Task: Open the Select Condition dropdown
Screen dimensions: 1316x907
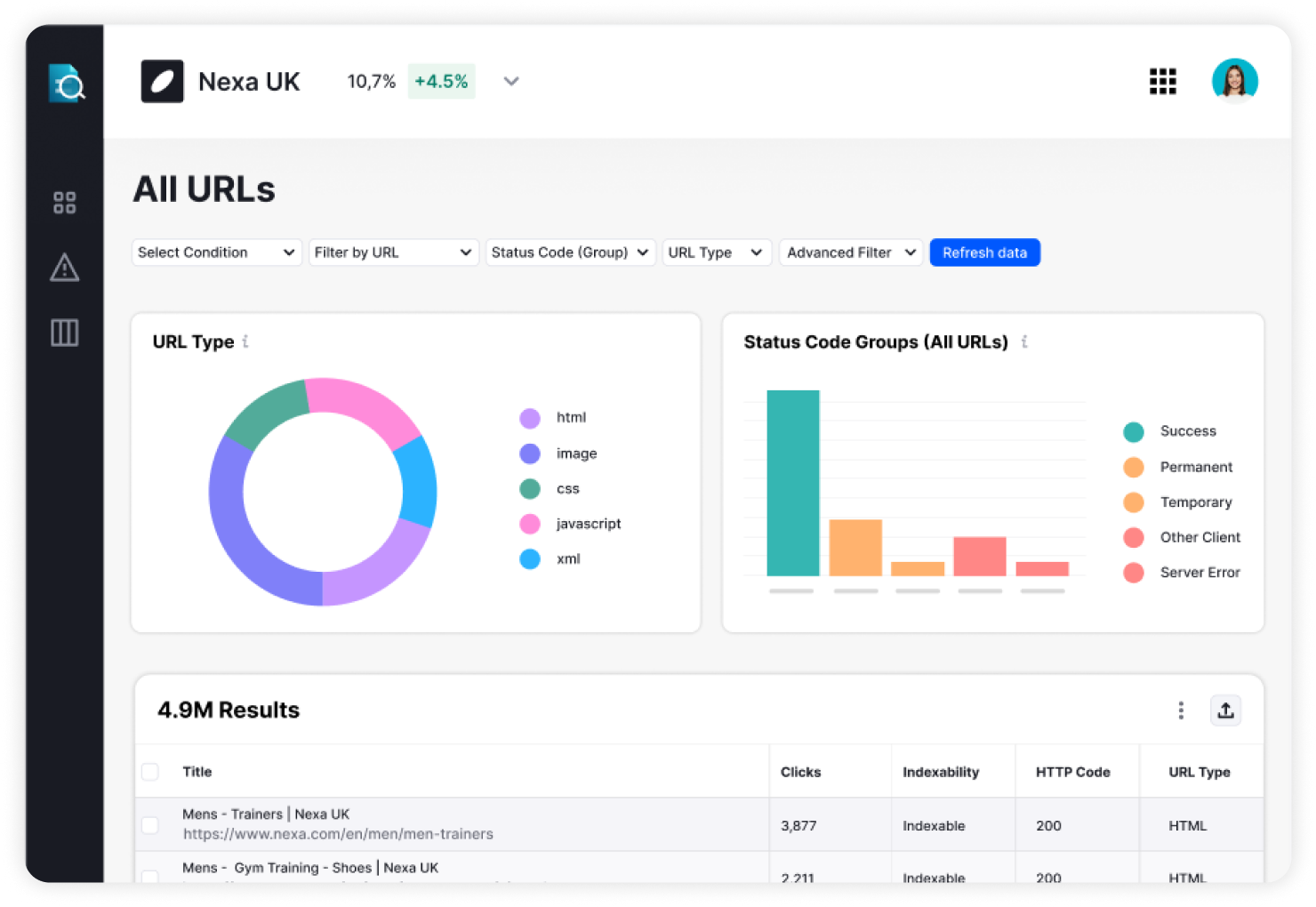Action: pyautogui.click(x=216, y=253)
